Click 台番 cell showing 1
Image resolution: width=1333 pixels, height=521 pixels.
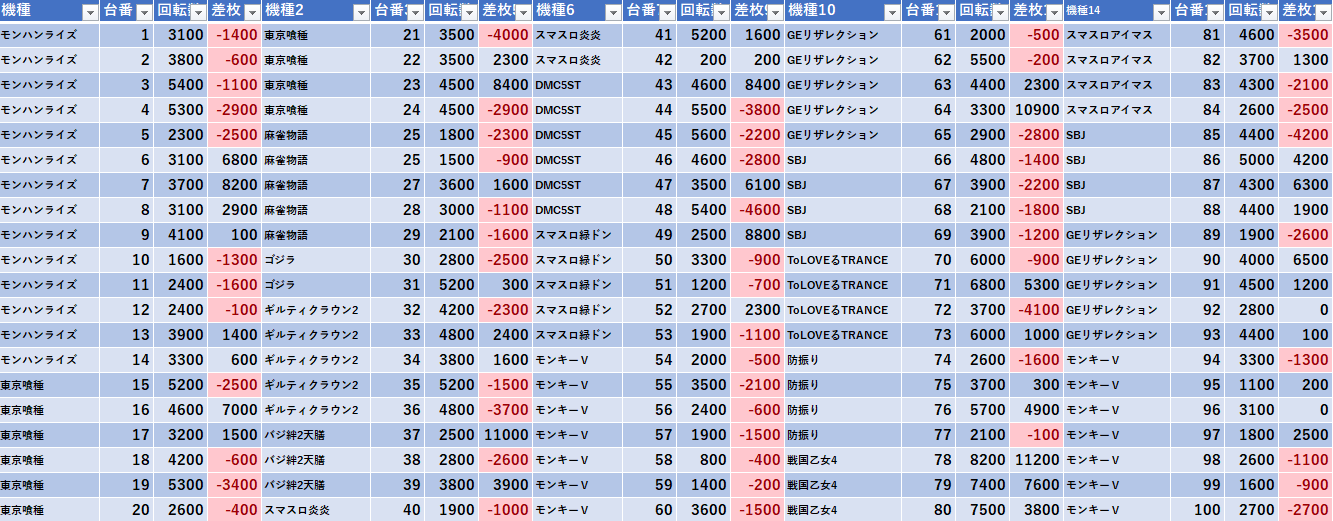127,35
